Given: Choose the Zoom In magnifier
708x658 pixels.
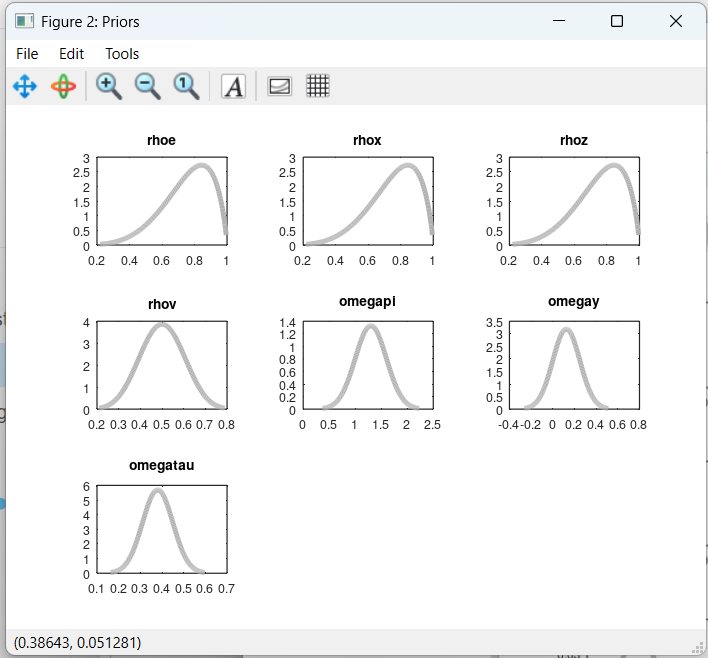Looking at the screenshot, I should point(109,86).
